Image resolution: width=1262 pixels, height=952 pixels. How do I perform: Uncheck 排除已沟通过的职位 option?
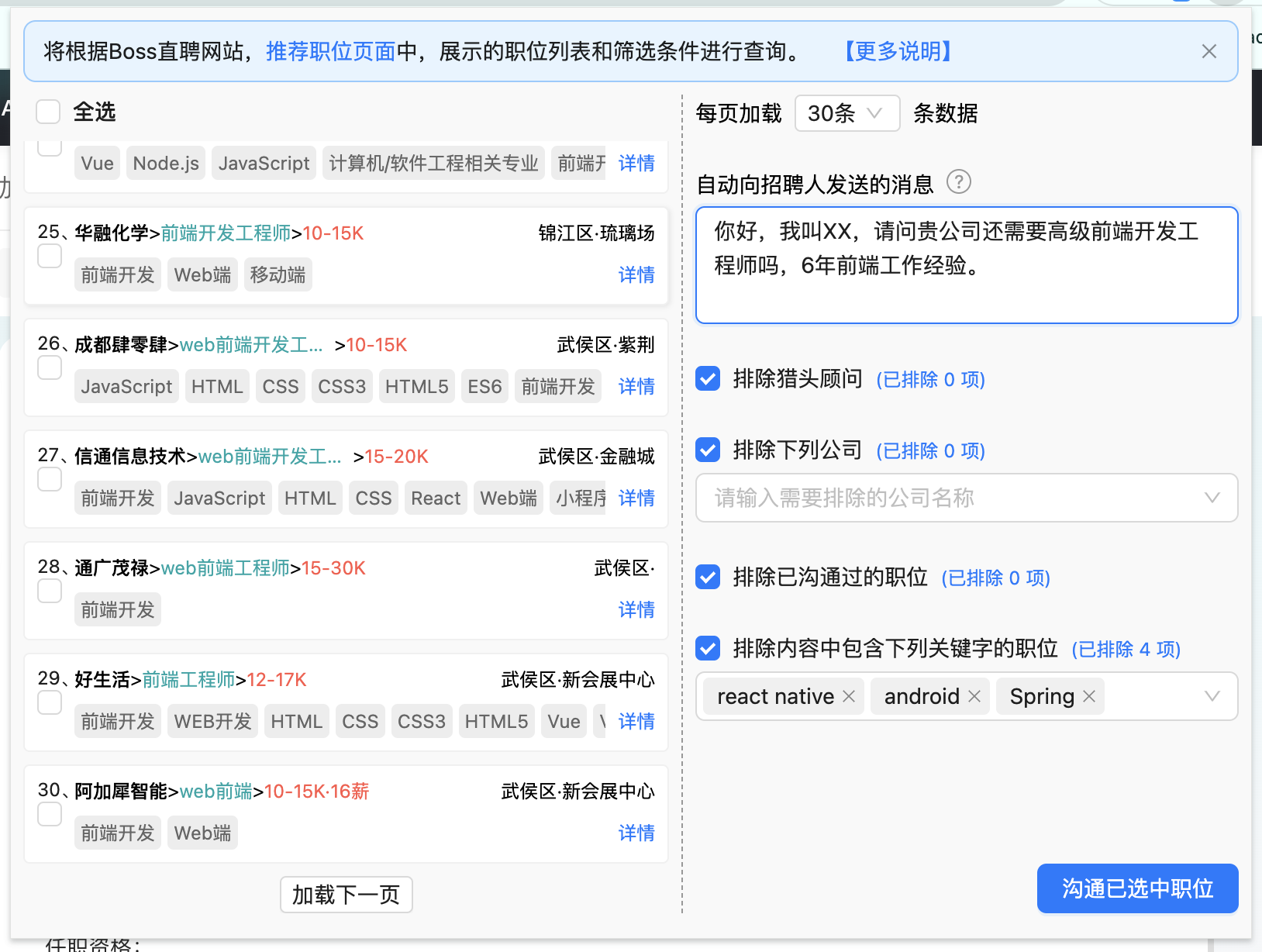[707, 577]
